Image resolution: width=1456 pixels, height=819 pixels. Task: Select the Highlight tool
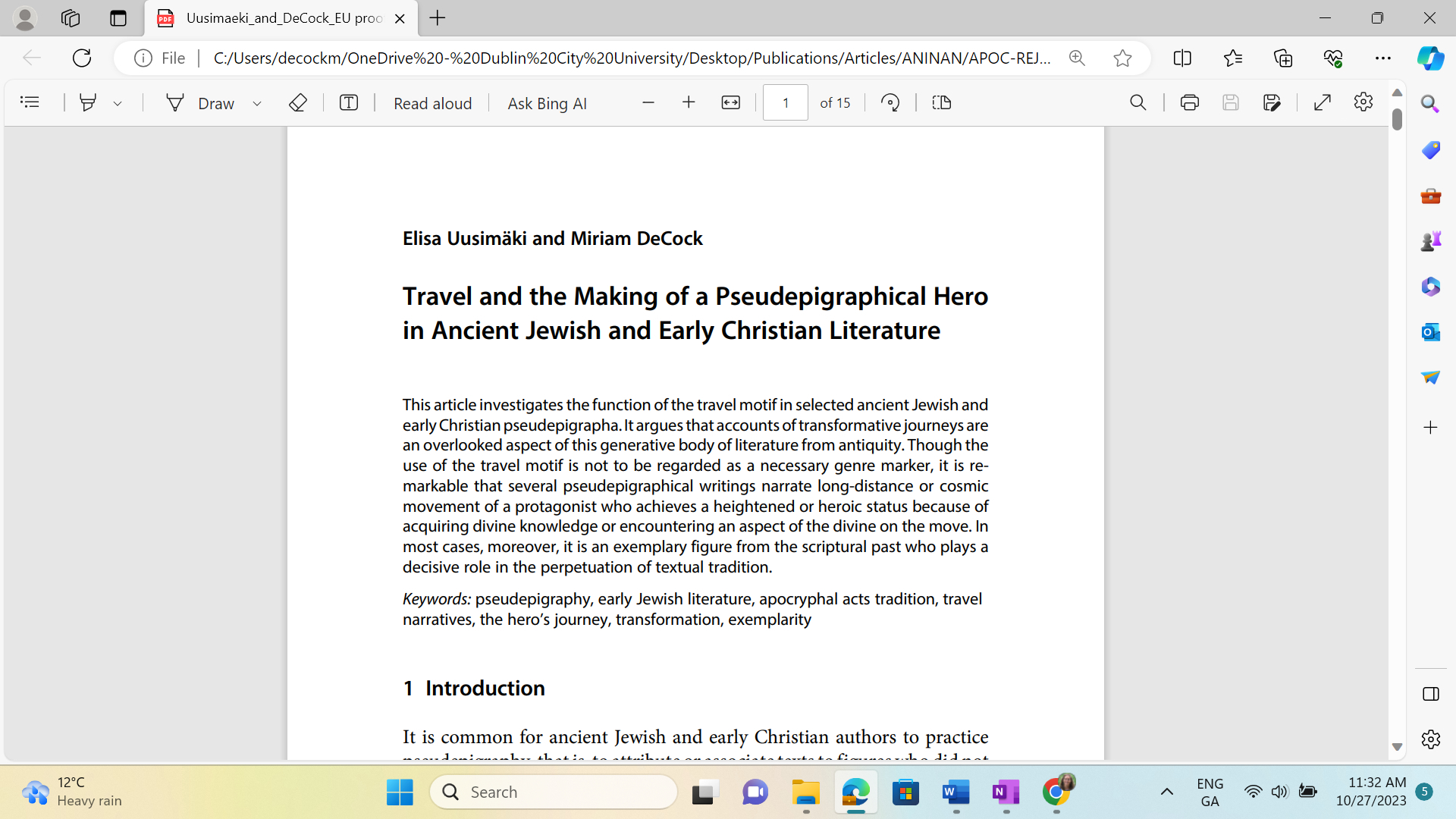[x=88, y=102]
